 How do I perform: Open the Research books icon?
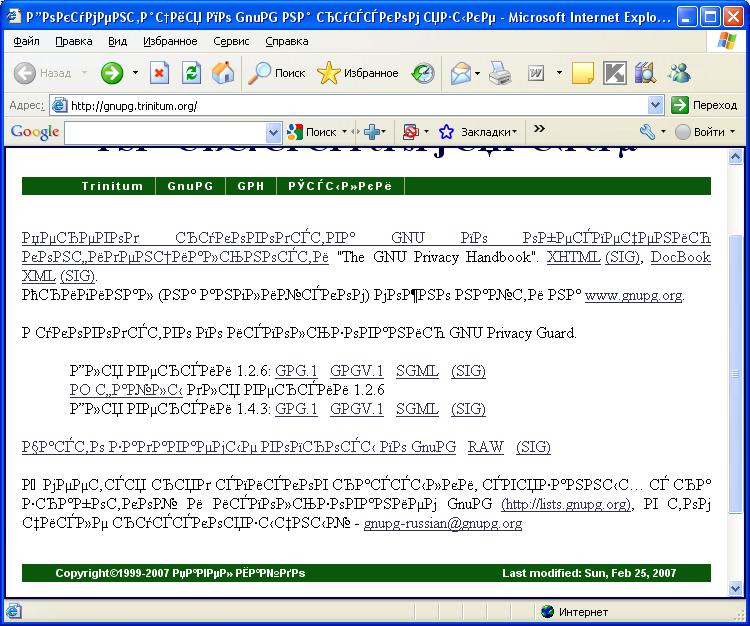click(645, 73)
